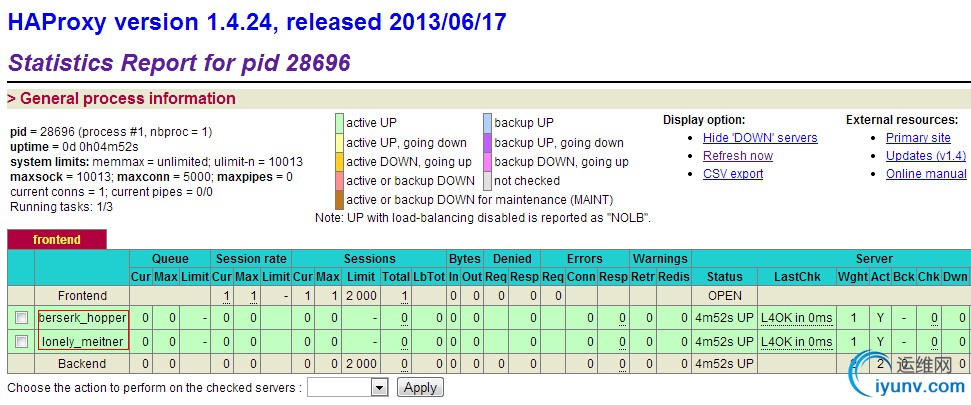Click the lonely_meitner server name
This screenshot has height=405, width=971.
pos(82,341)
